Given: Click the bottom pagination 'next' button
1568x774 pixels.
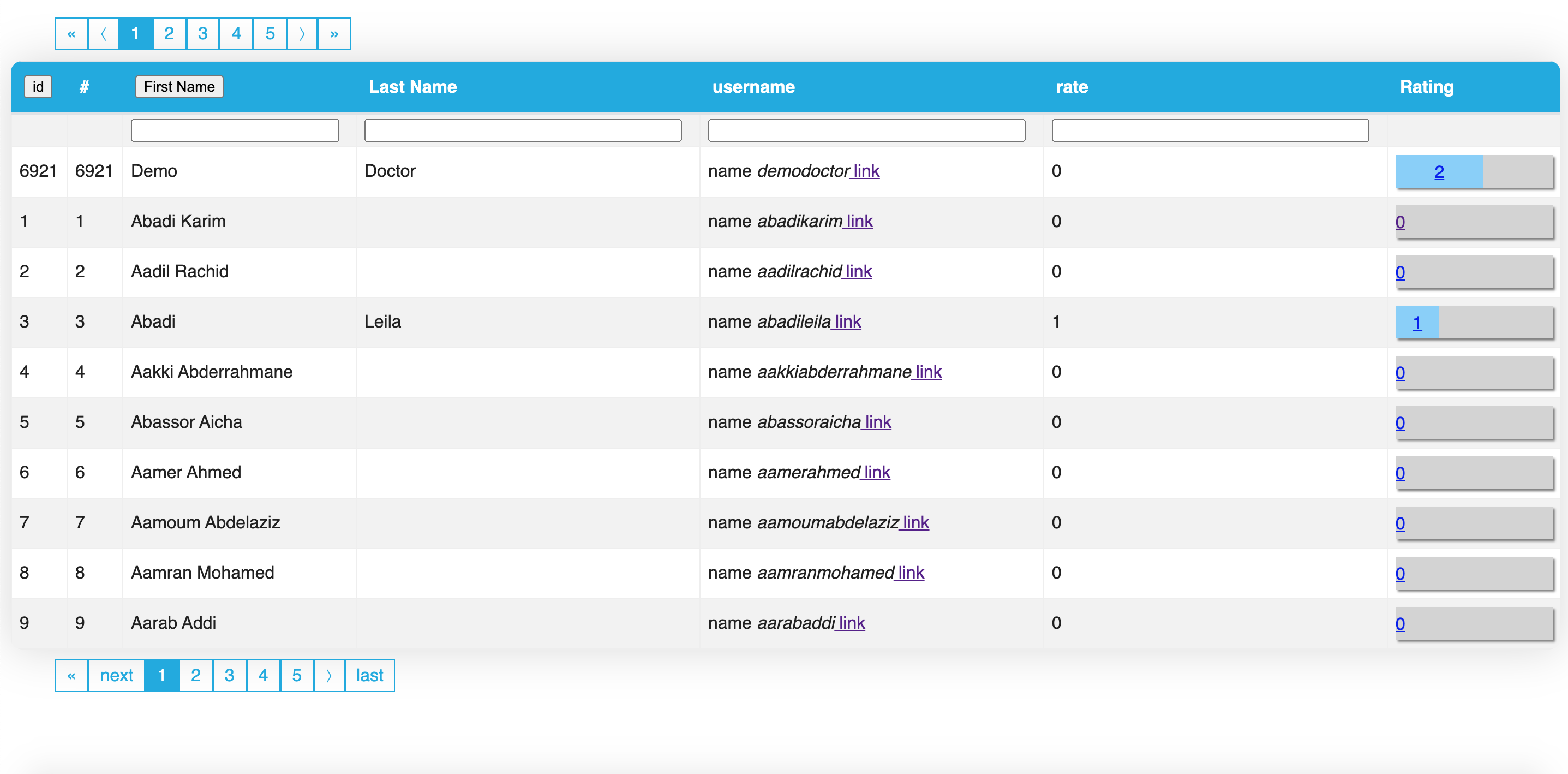Looking at the screenshot, I should click(x=116, y=675).
